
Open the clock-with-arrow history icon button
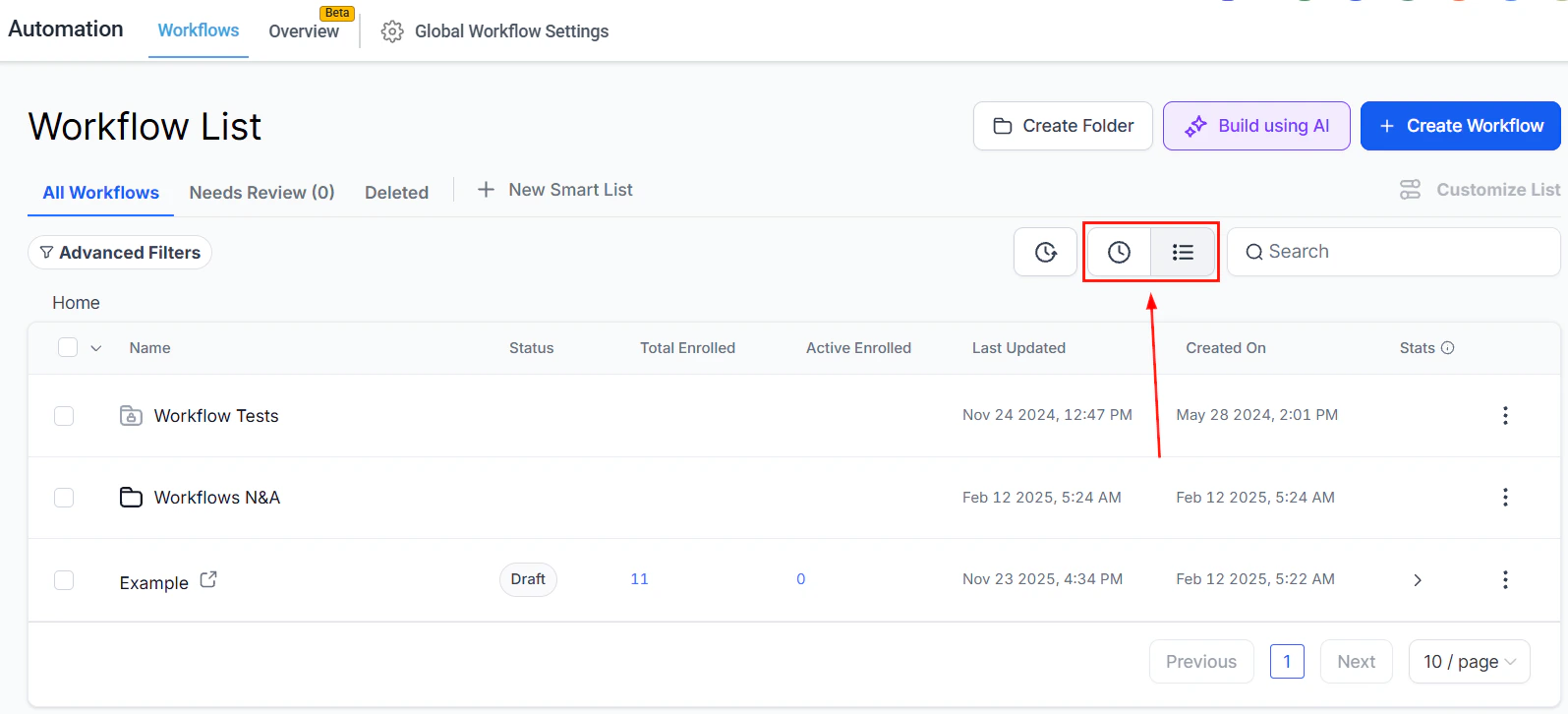point(1046,253)
